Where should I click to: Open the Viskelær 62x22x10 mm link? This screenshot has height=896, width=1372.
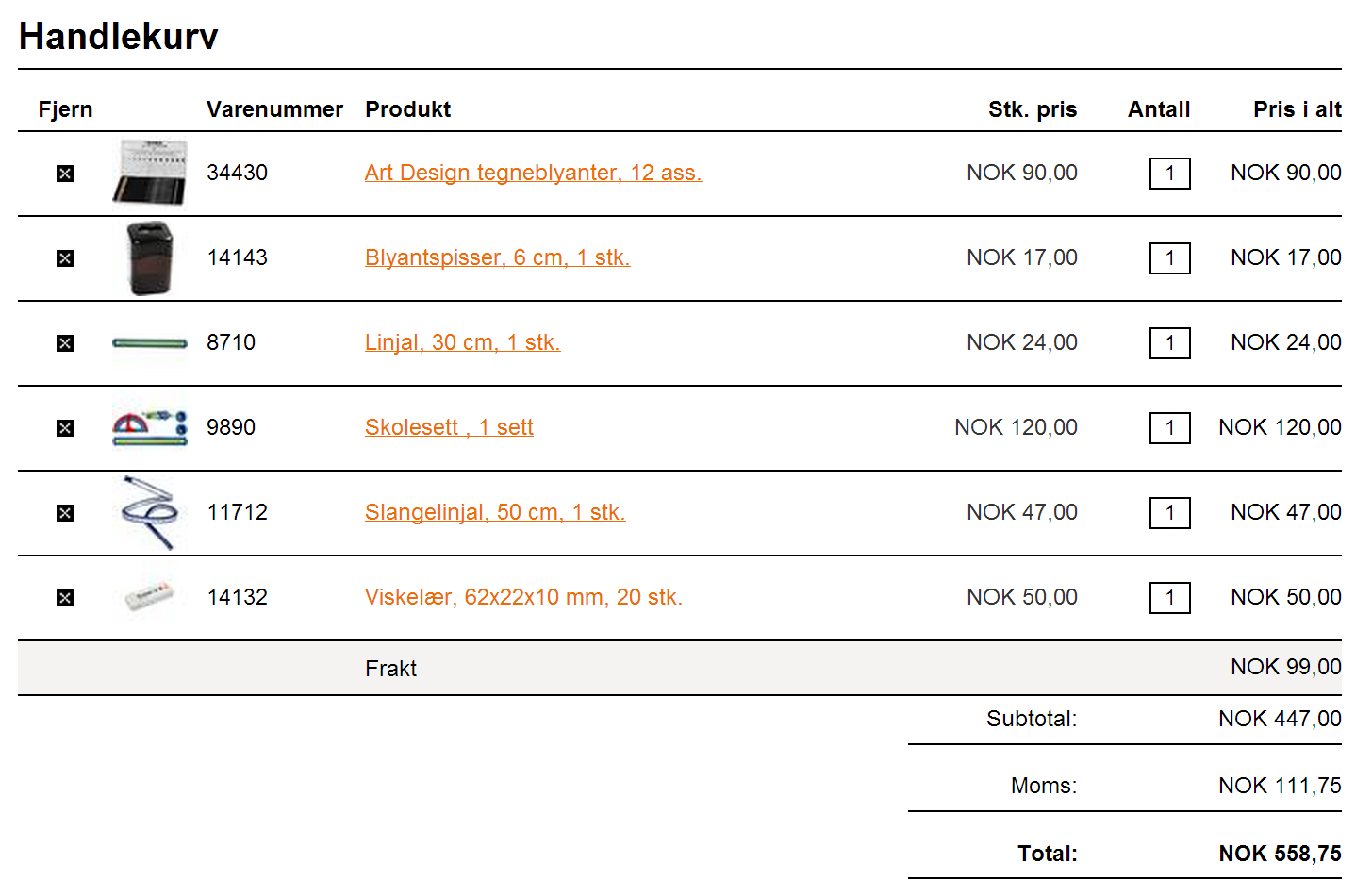(523, 597)
